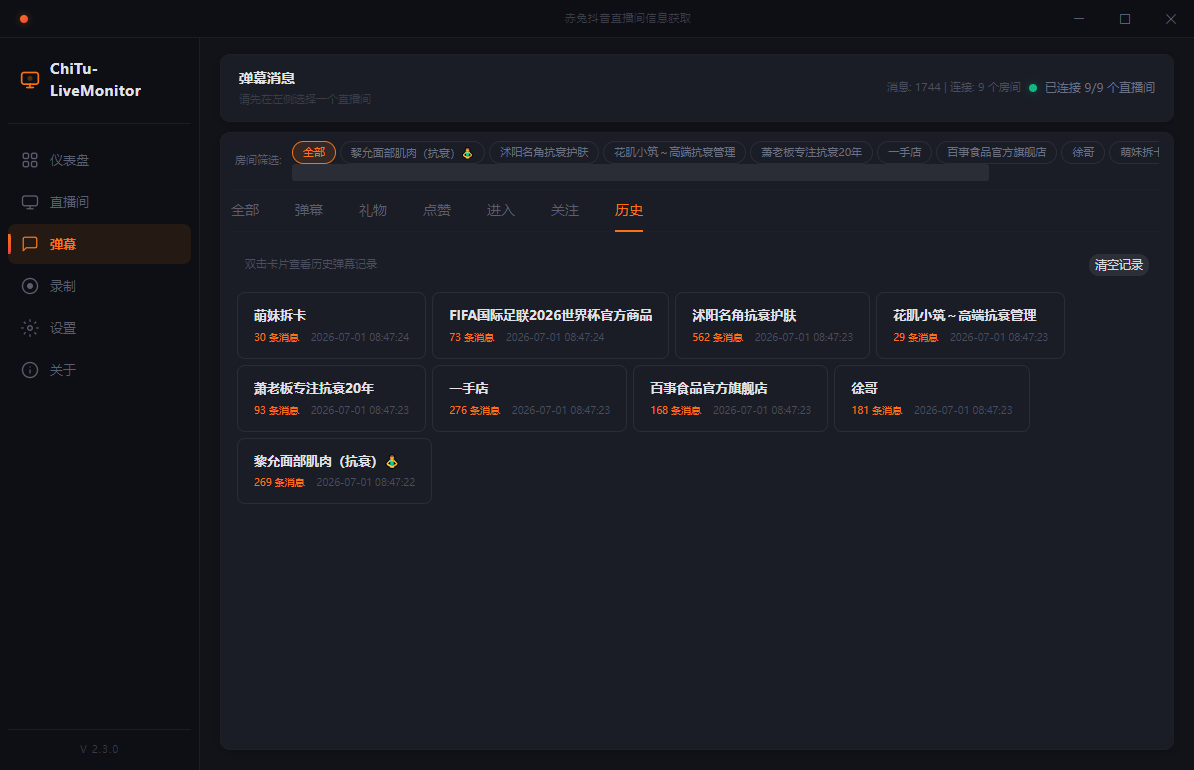
Task: Click the room filter horizontal scrollbar
Action: (640, 174)
